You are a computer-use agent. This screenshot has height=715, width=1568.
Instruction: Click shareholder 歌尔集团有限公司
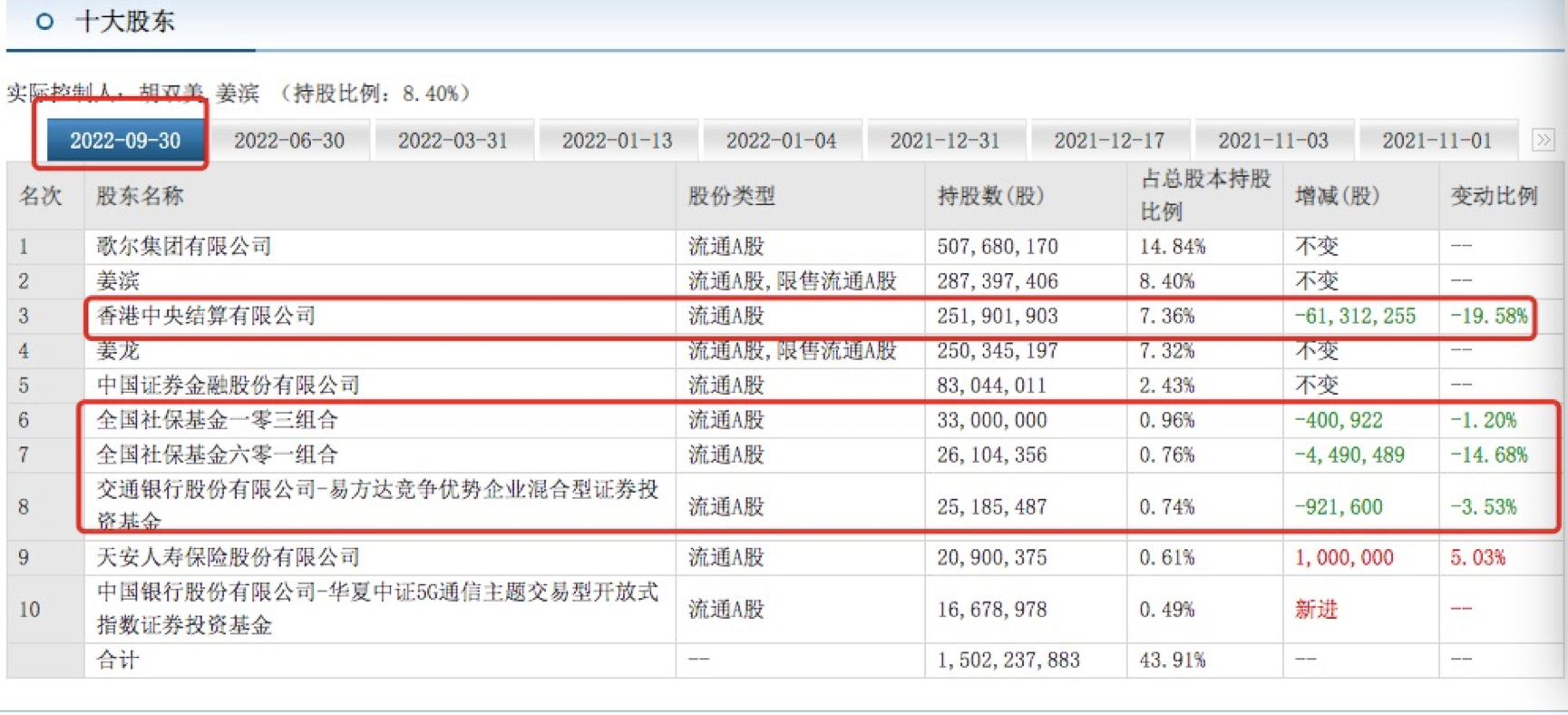184,247
